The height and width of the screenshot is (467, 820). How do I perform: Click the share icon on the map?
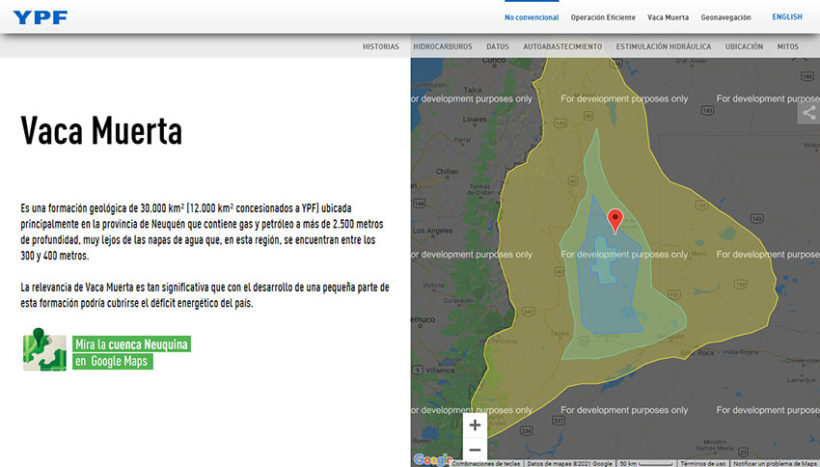click(x=808, y=113)
